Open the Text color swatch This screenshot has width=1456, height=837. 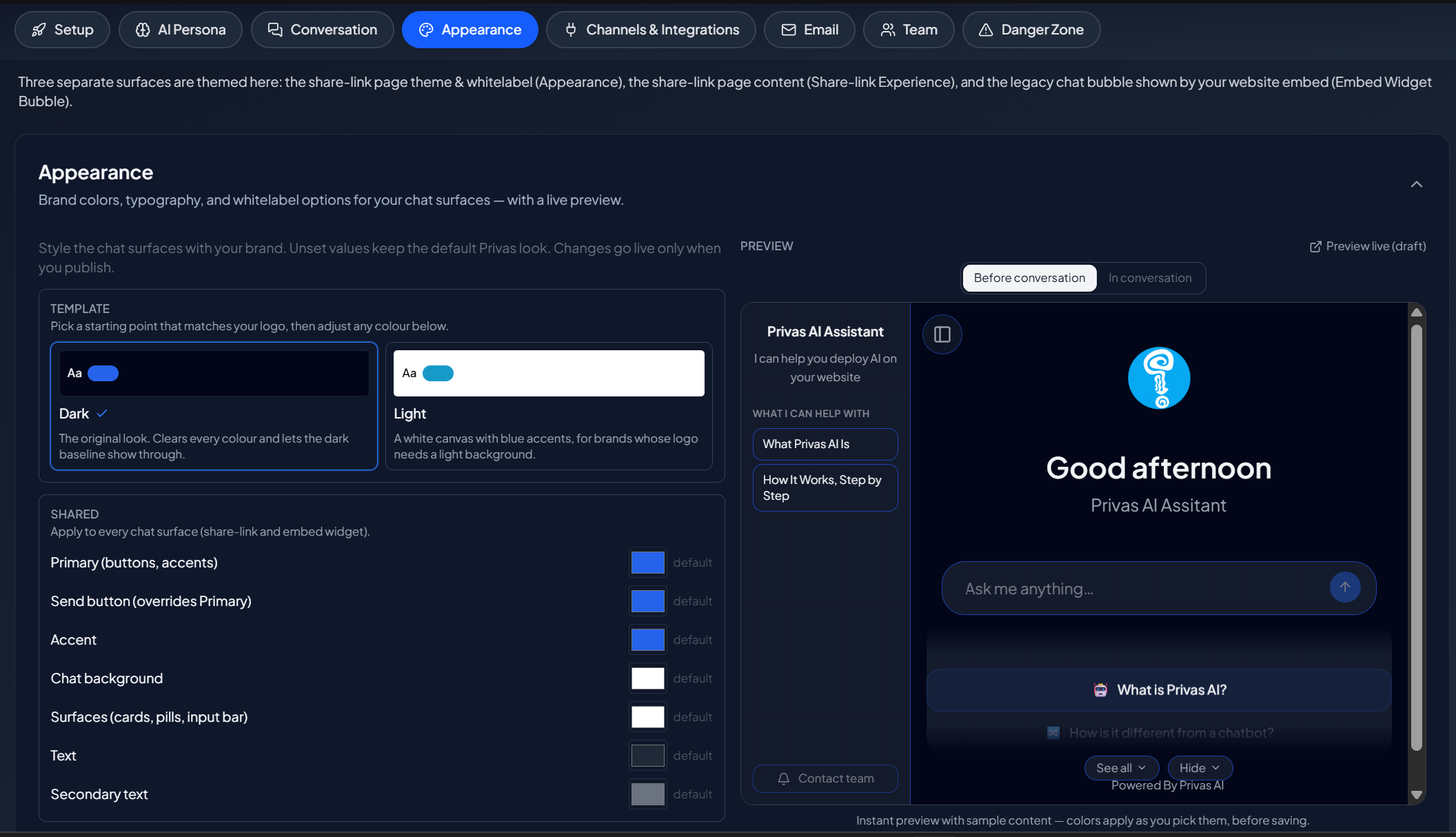point(648,756)
